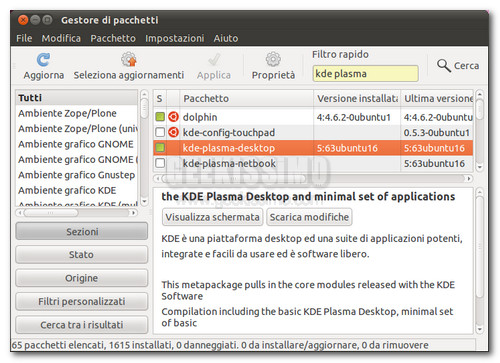Click the Seleziona aggiornamenti icon

tap(129, 59)
